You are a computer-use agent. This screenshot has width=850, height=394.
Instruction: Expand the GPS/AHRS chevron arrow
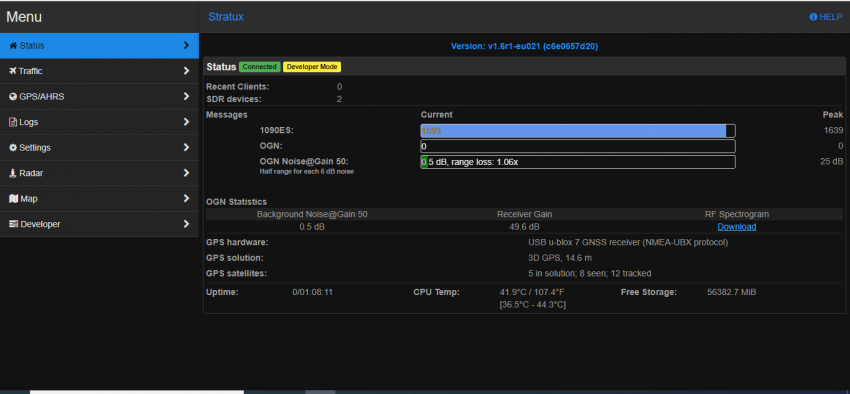click(x=186, y=96)
